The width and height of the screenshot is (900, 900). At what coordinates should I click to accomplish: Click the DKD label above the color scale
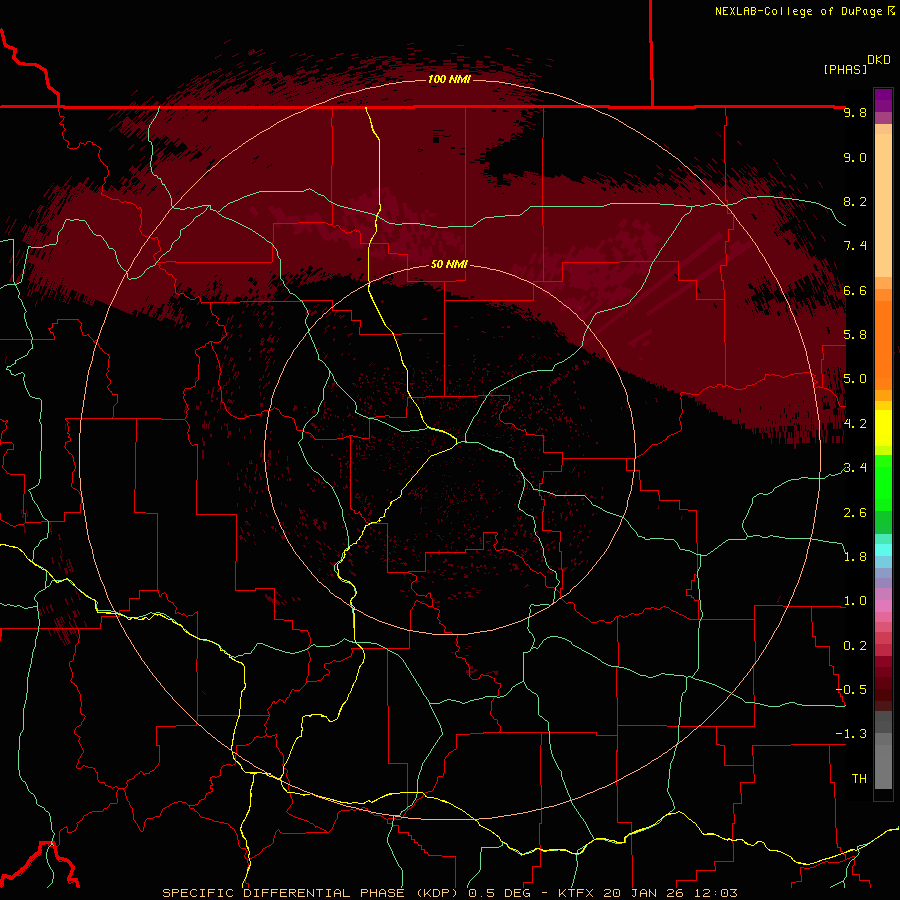coord(879,60)
